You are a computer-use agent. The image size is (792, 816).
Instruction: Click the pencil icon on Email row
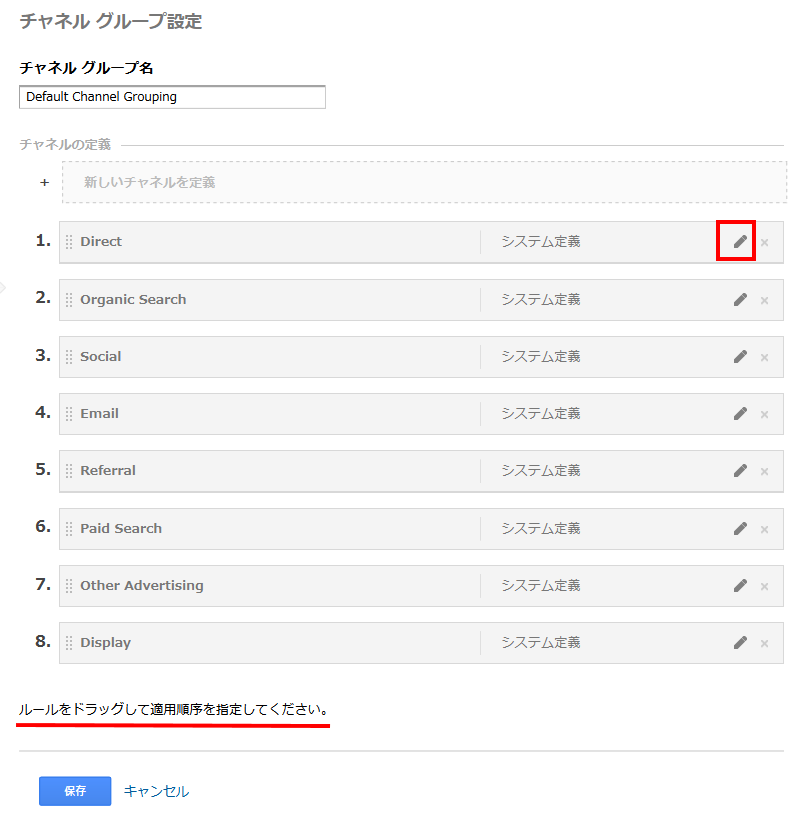740,414
